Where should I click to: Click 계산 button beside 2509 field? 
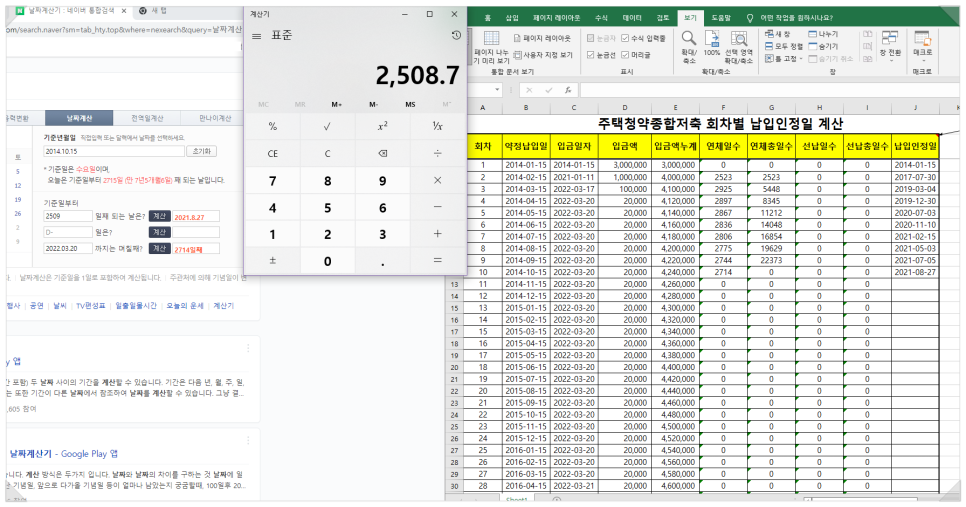click(160, 216)
